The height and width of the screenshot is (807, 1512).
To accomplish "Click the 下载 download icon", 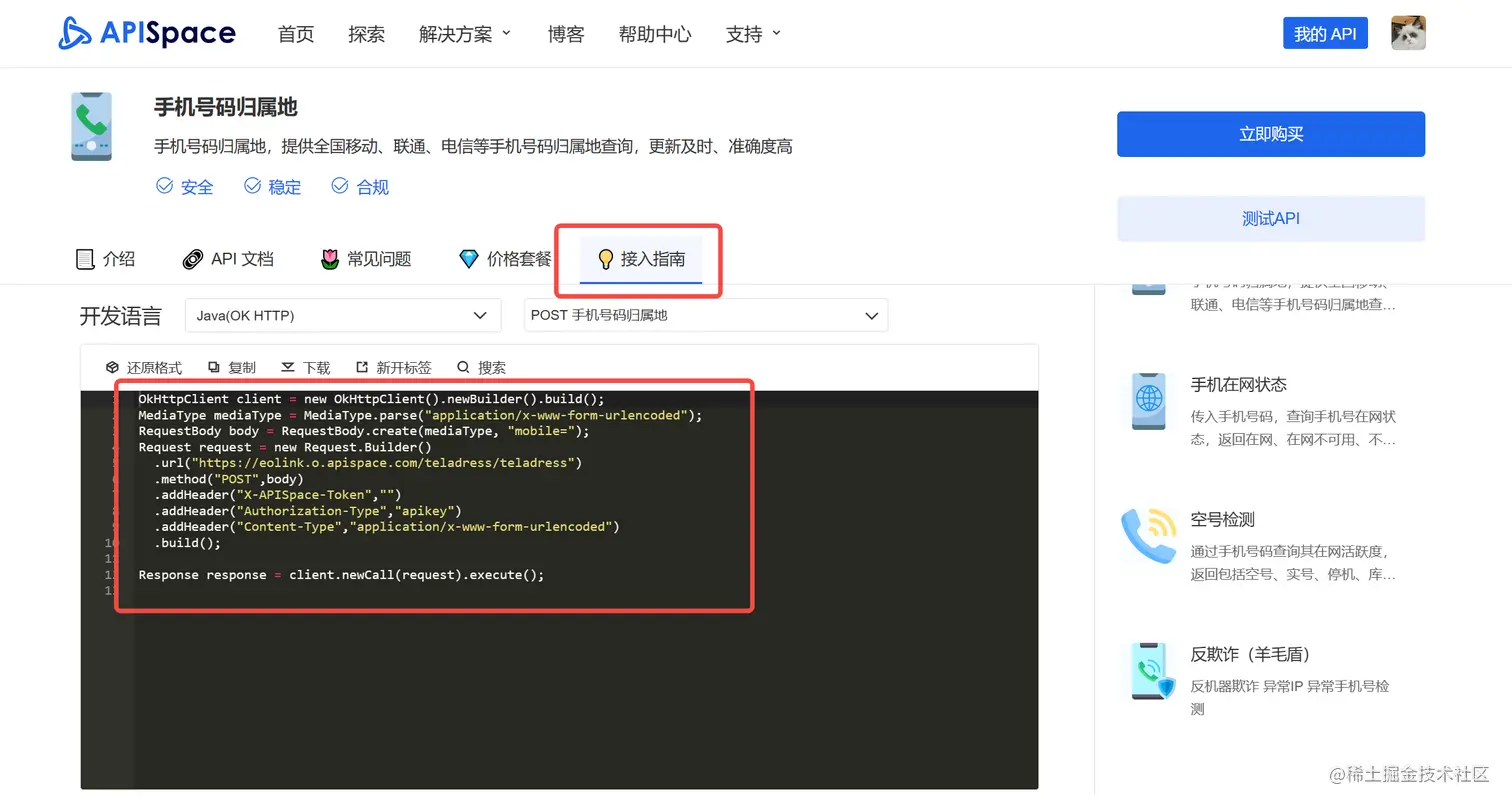I will (x=288, y=368).
